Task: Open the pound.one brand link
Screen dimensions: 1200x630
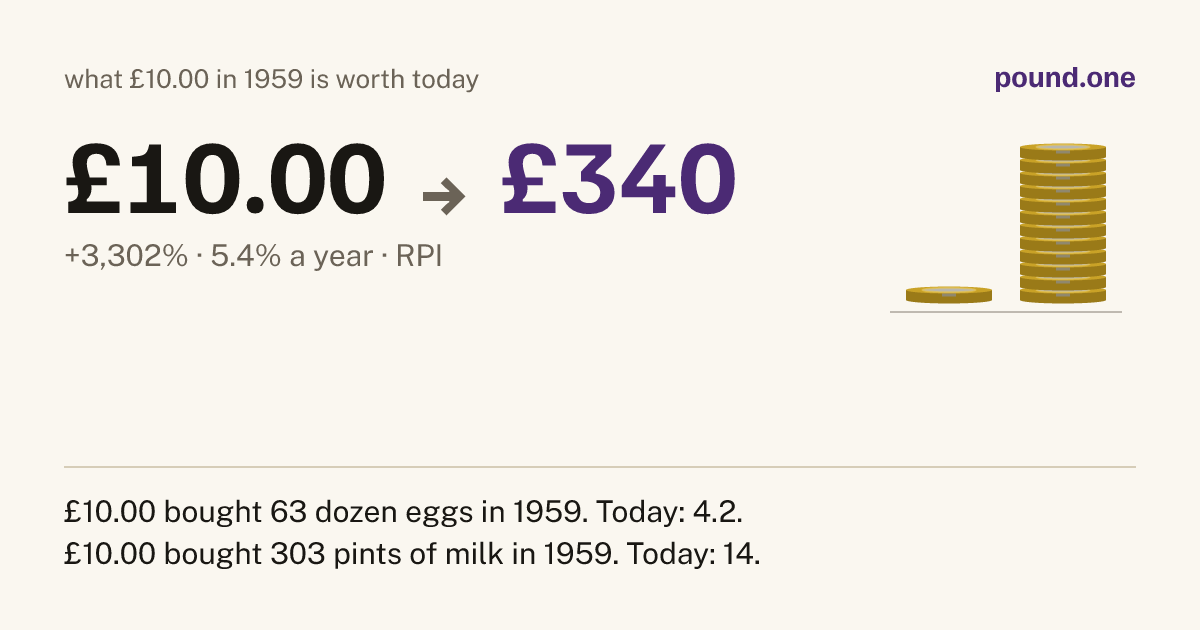Action: [x=1065, y=79]
